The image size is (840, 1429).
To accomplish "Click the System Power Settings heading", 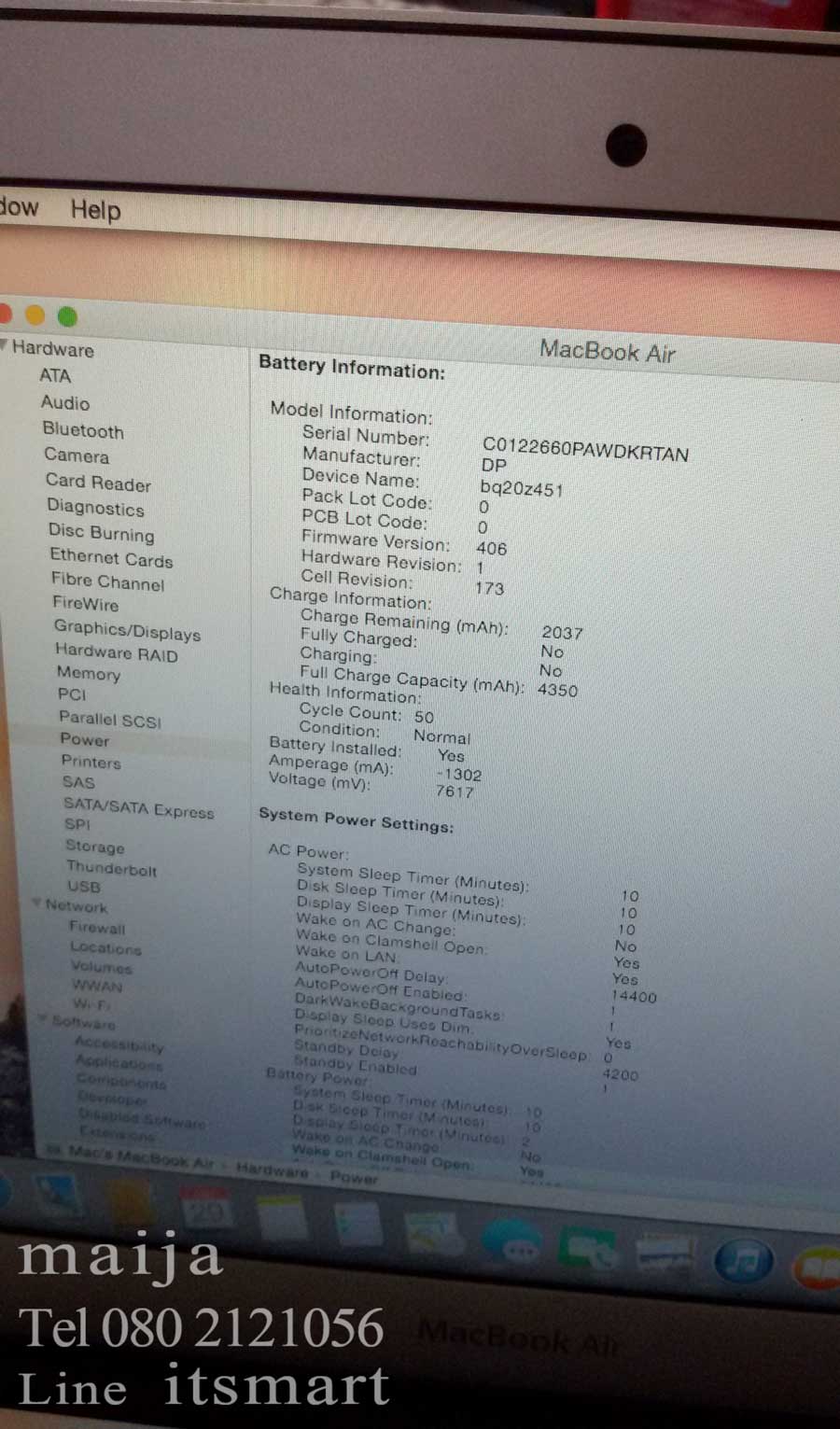I will [x=356, y=820].
